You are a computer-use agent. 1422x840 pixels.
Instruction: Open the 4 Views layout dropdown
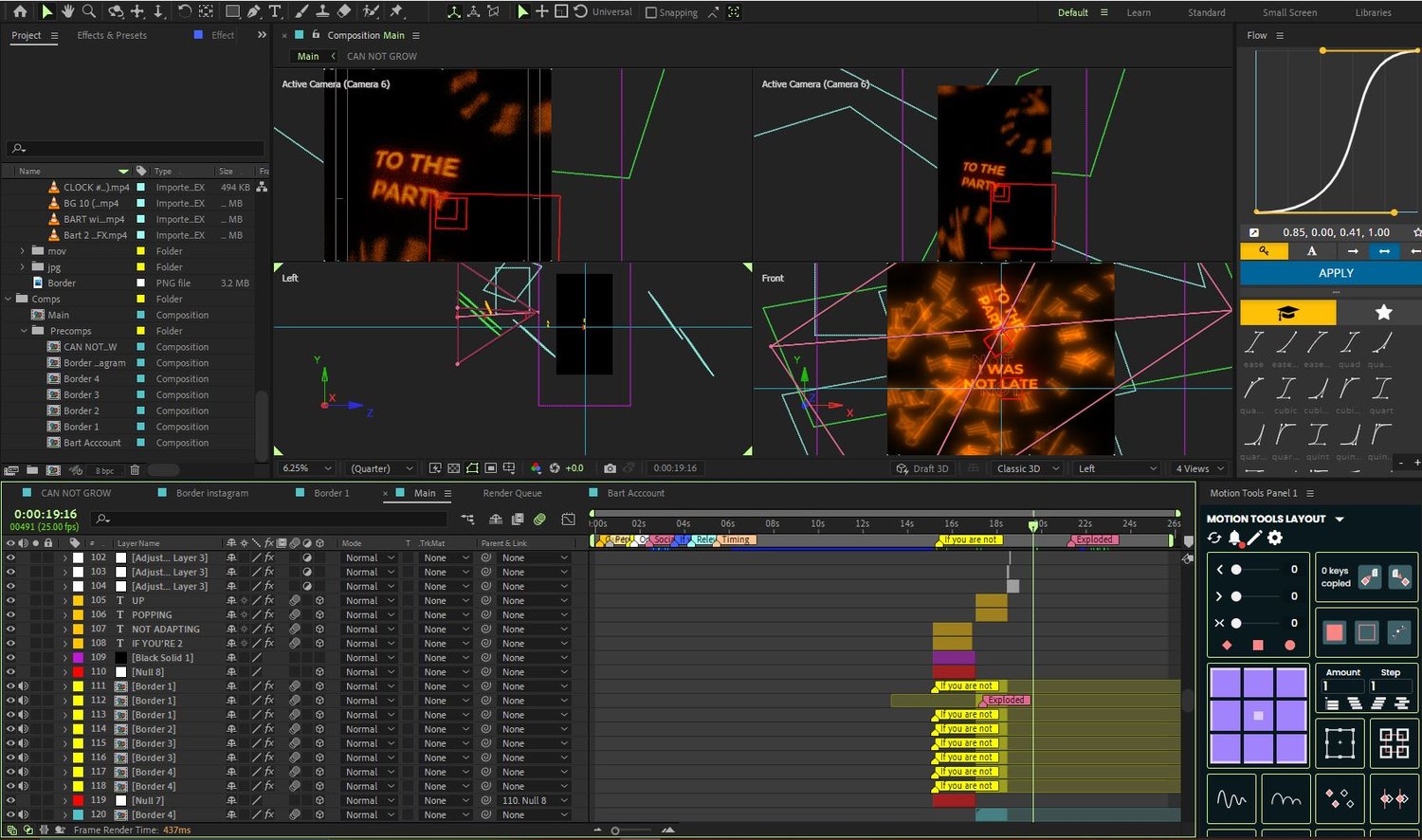[1199, 468]
